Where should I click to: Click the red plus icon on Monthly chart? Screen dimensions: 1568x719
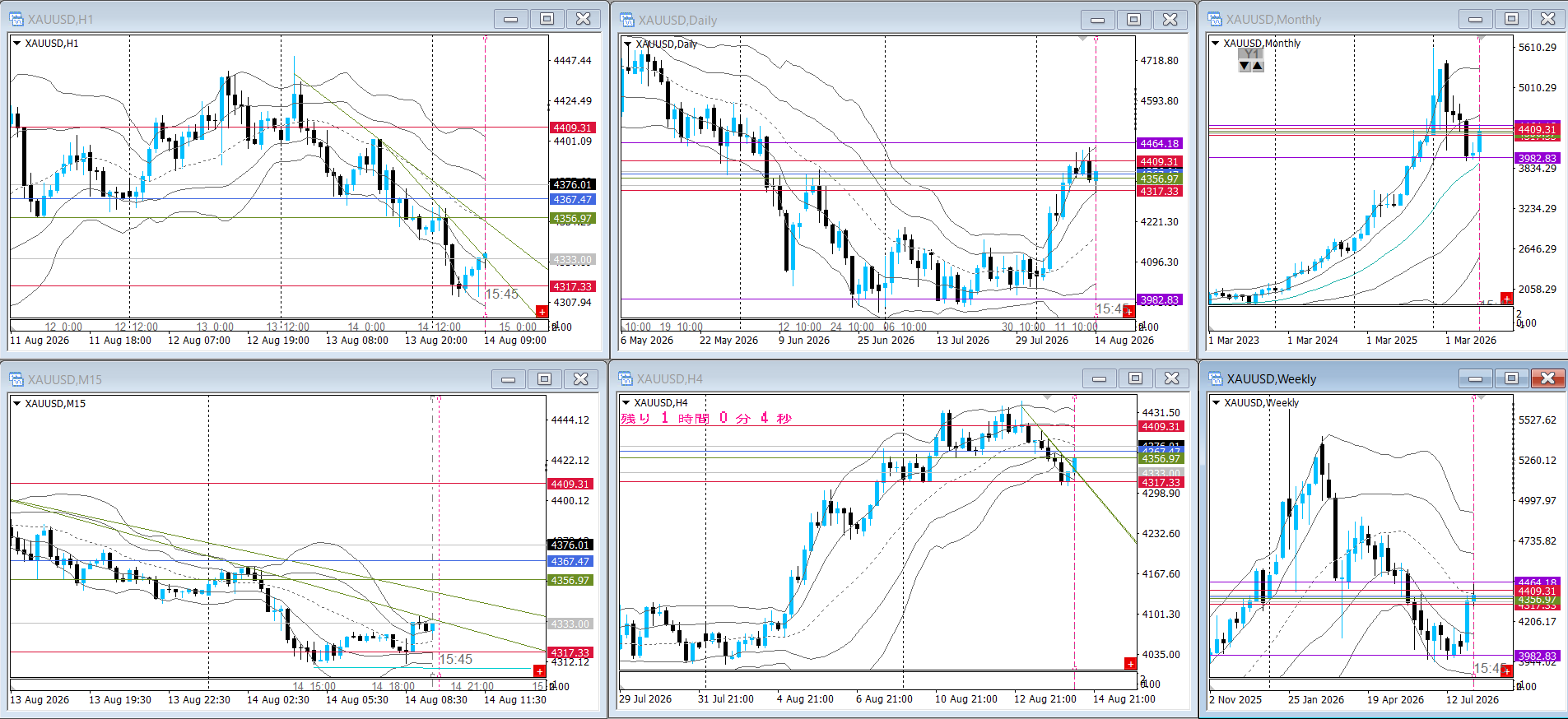[1506, 298]
